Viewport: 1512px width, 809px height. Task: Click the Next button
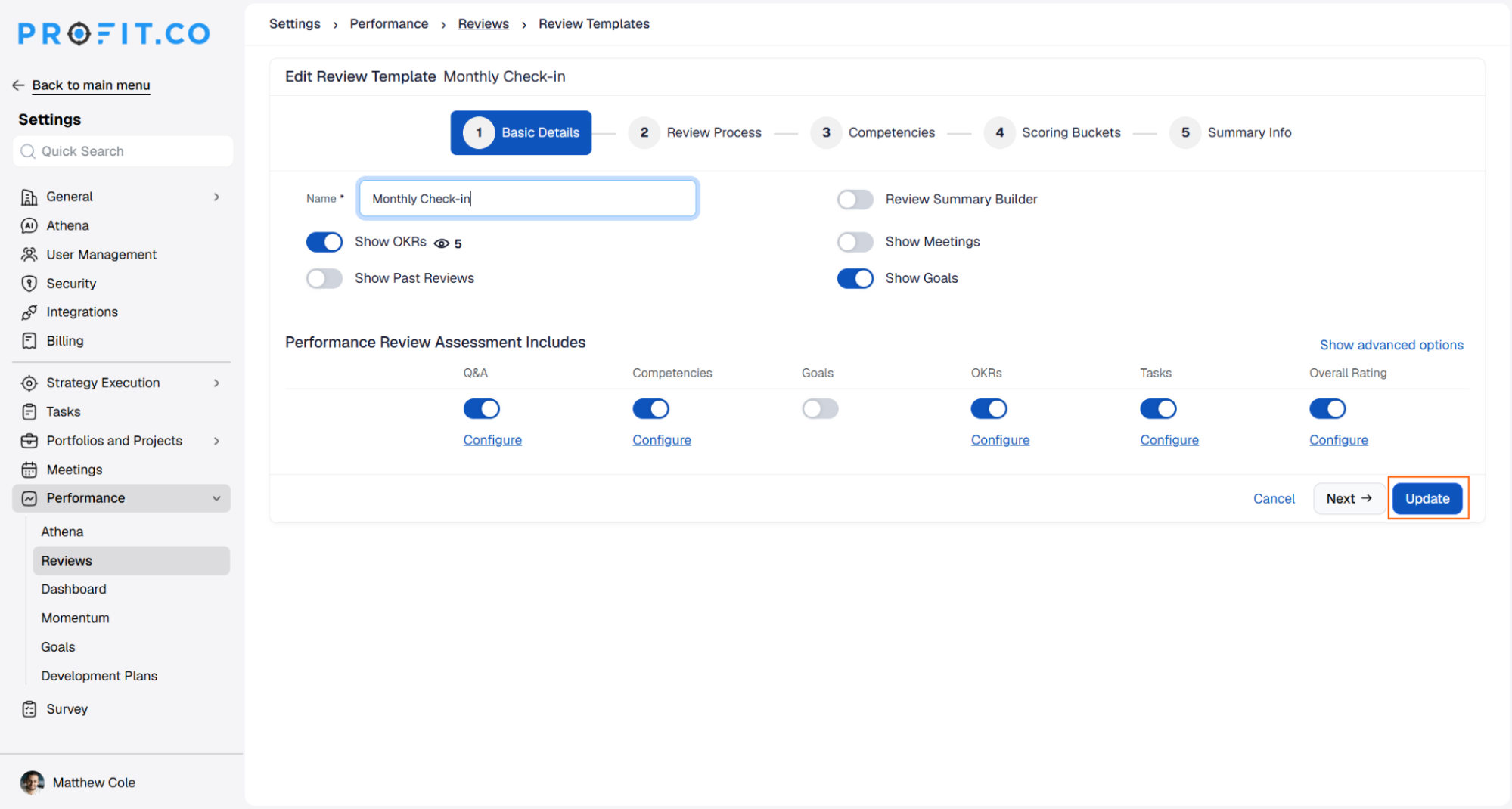pyautogui.click(x=1349, y=499)
